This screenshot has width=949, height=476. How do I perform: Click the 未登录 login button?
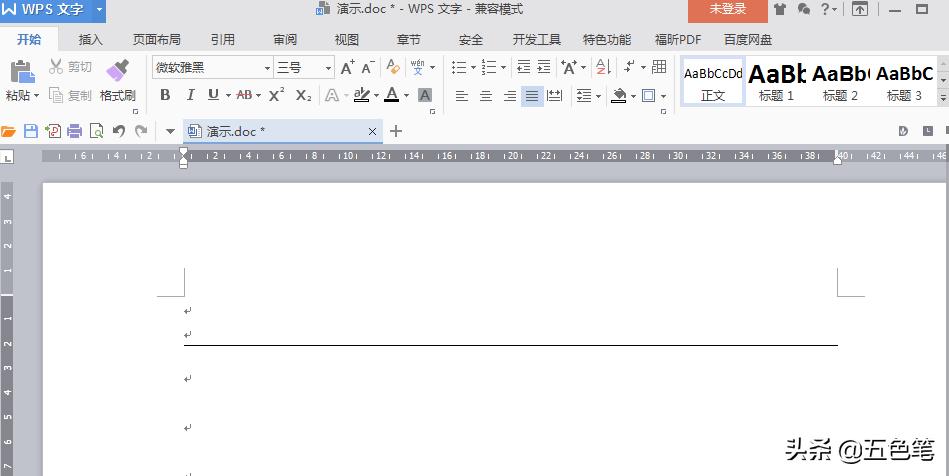tap(727, 9)
